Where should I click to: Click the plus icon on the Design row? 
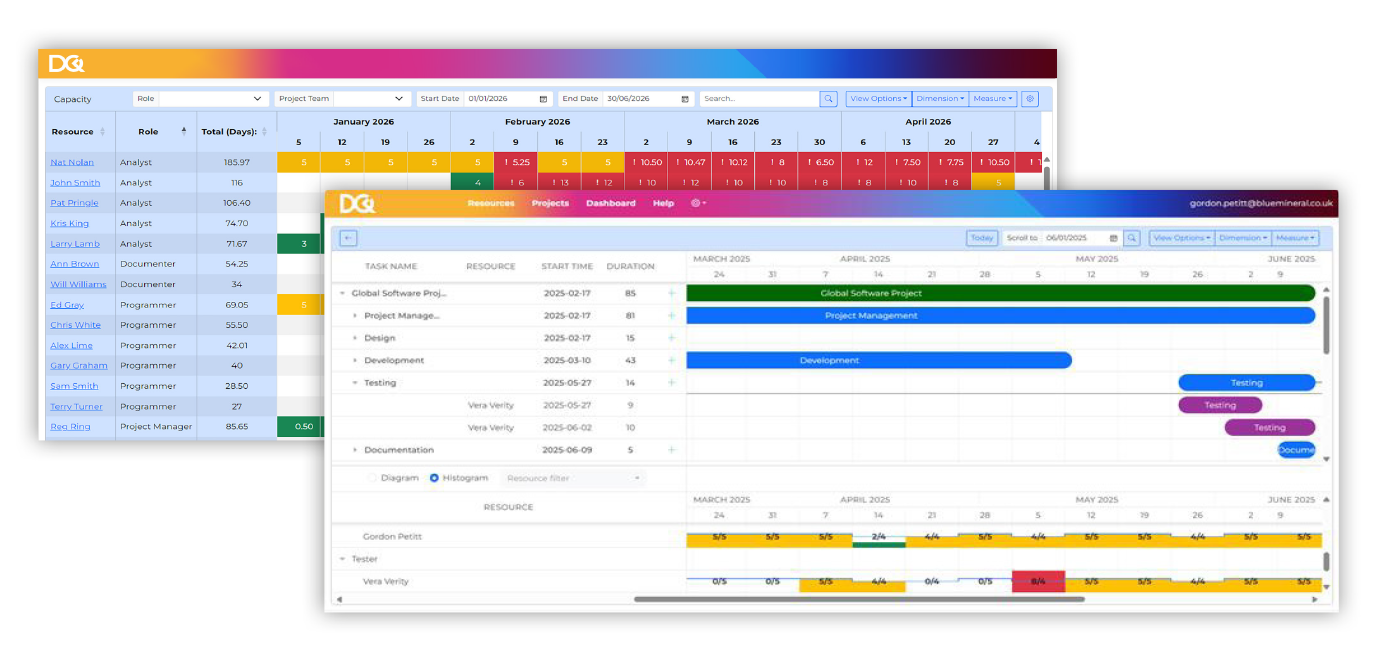(x=671, y=338)
